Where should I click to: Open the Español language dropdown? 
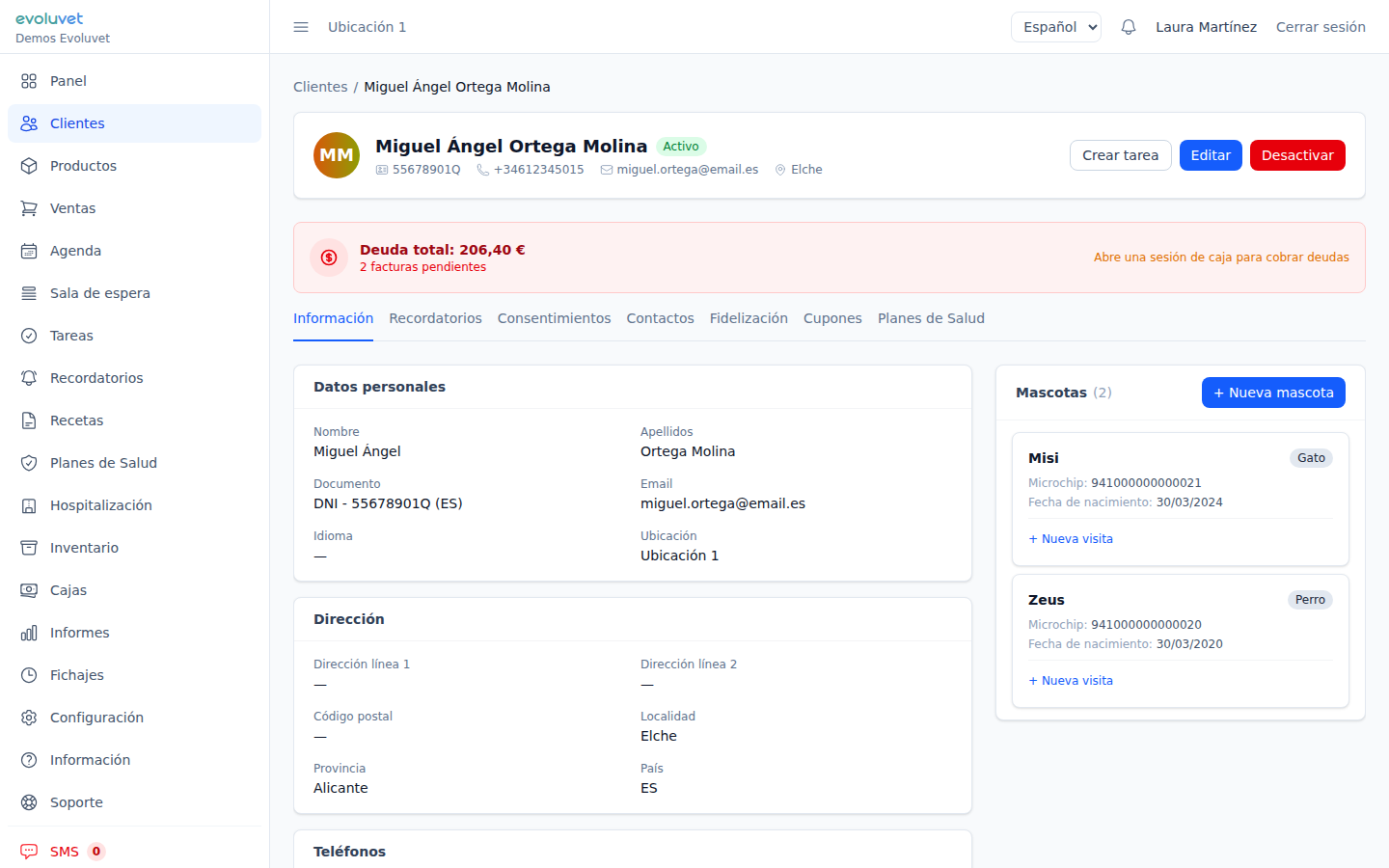[x=1055, y=27]
